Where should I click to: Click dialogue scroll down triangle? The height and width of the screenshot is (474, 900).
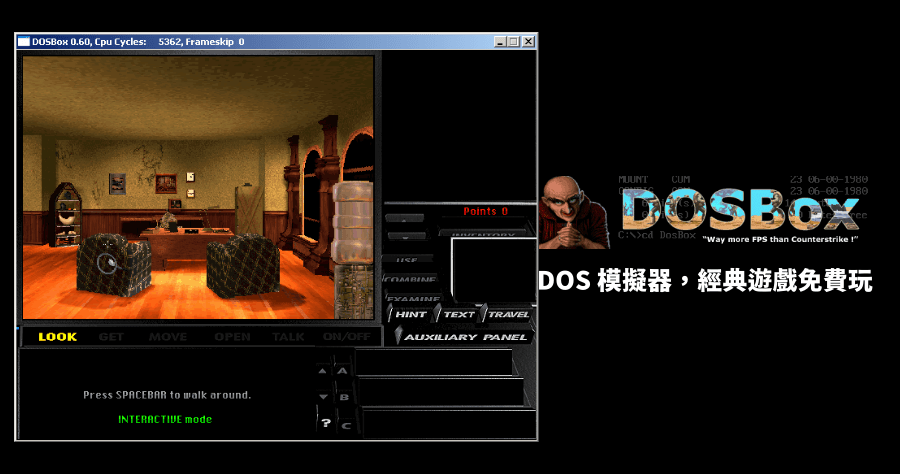pyautogui.click(x=323, y=397)
